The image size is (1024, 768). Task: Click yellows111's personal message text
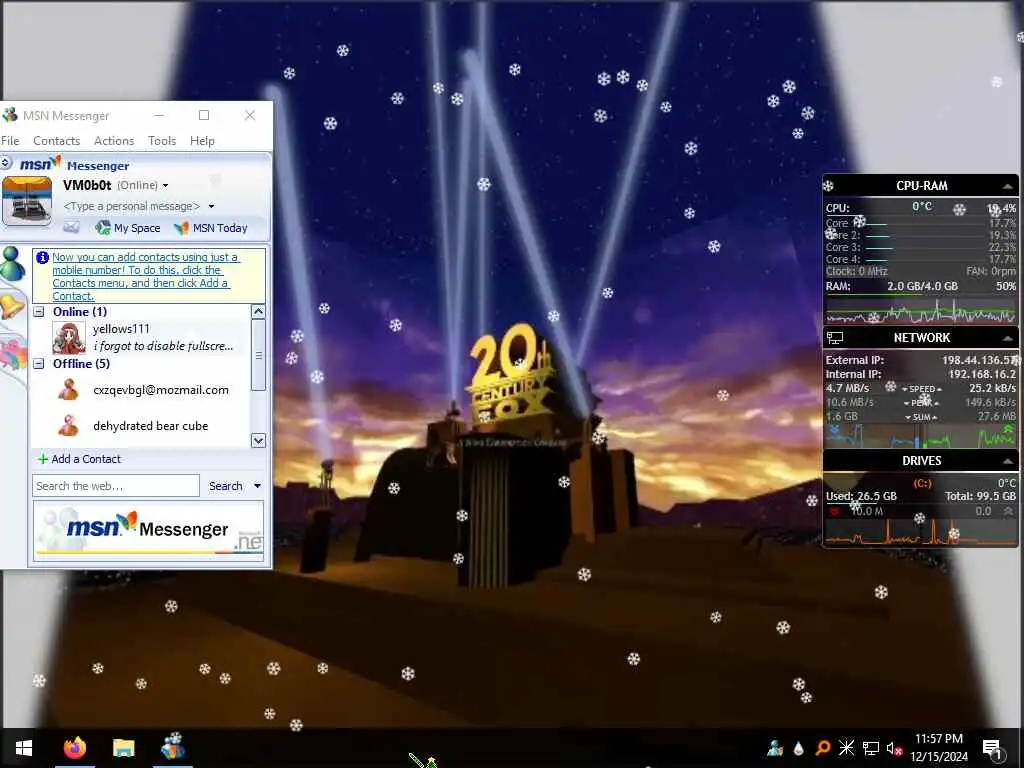[x=163, y=346]
